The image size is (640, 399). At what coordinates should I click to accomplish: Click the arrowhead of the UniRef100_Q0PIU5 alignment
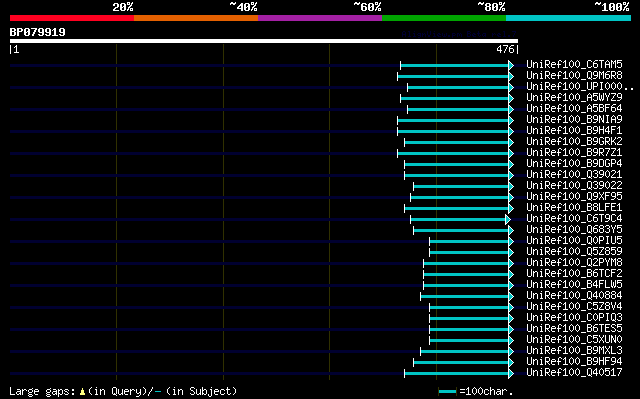click(511, 242)
